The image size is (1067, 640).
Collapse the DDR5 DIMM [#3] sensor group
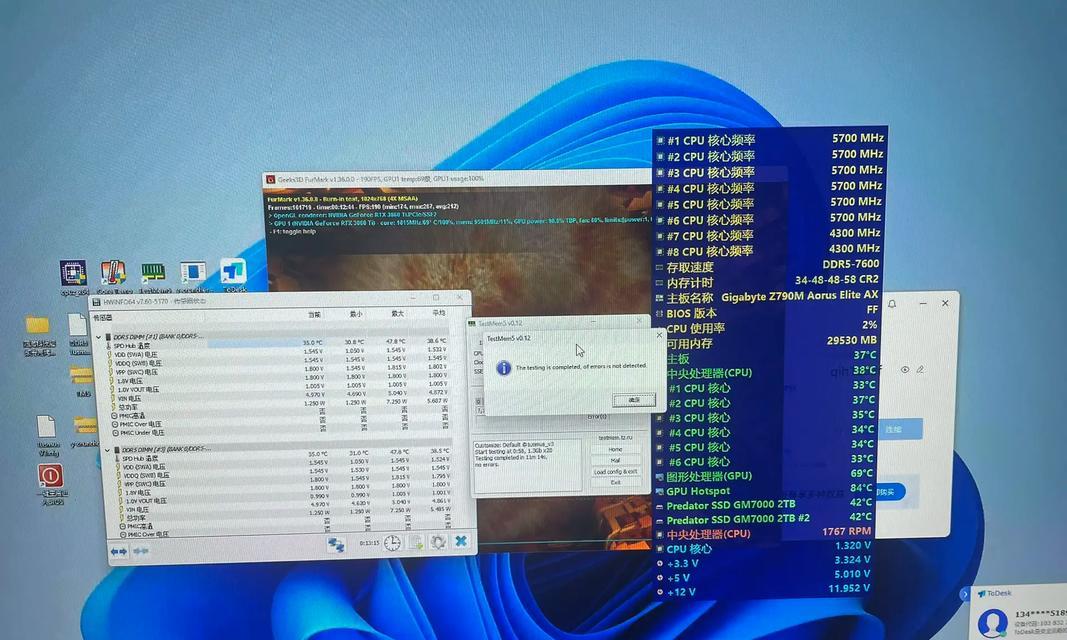(x=107, y=450)
